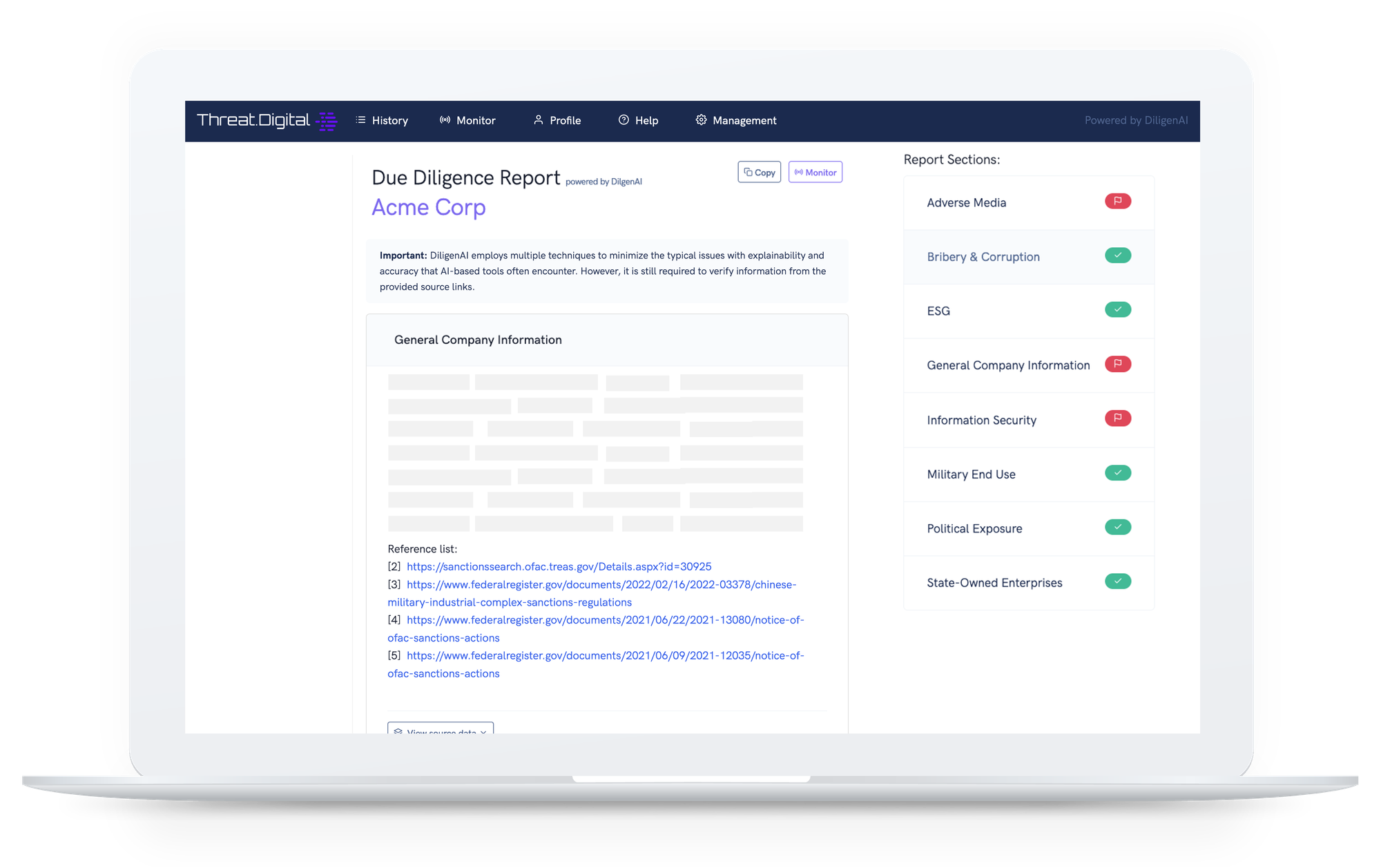
Task: Click the red flag badge for Information Security
Action: point(1117,418)
